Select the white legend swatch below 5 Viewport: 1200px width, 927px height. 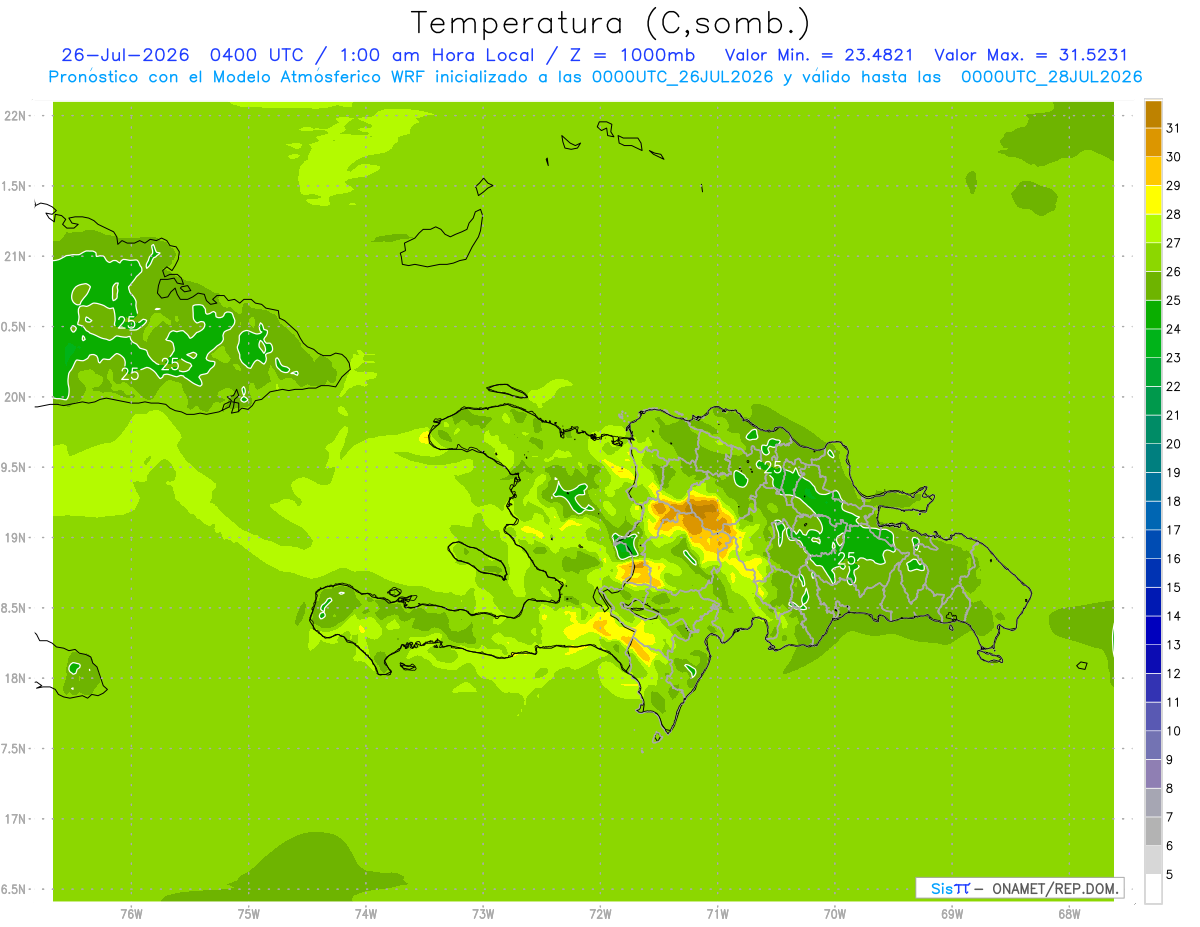pos(1153,889)
